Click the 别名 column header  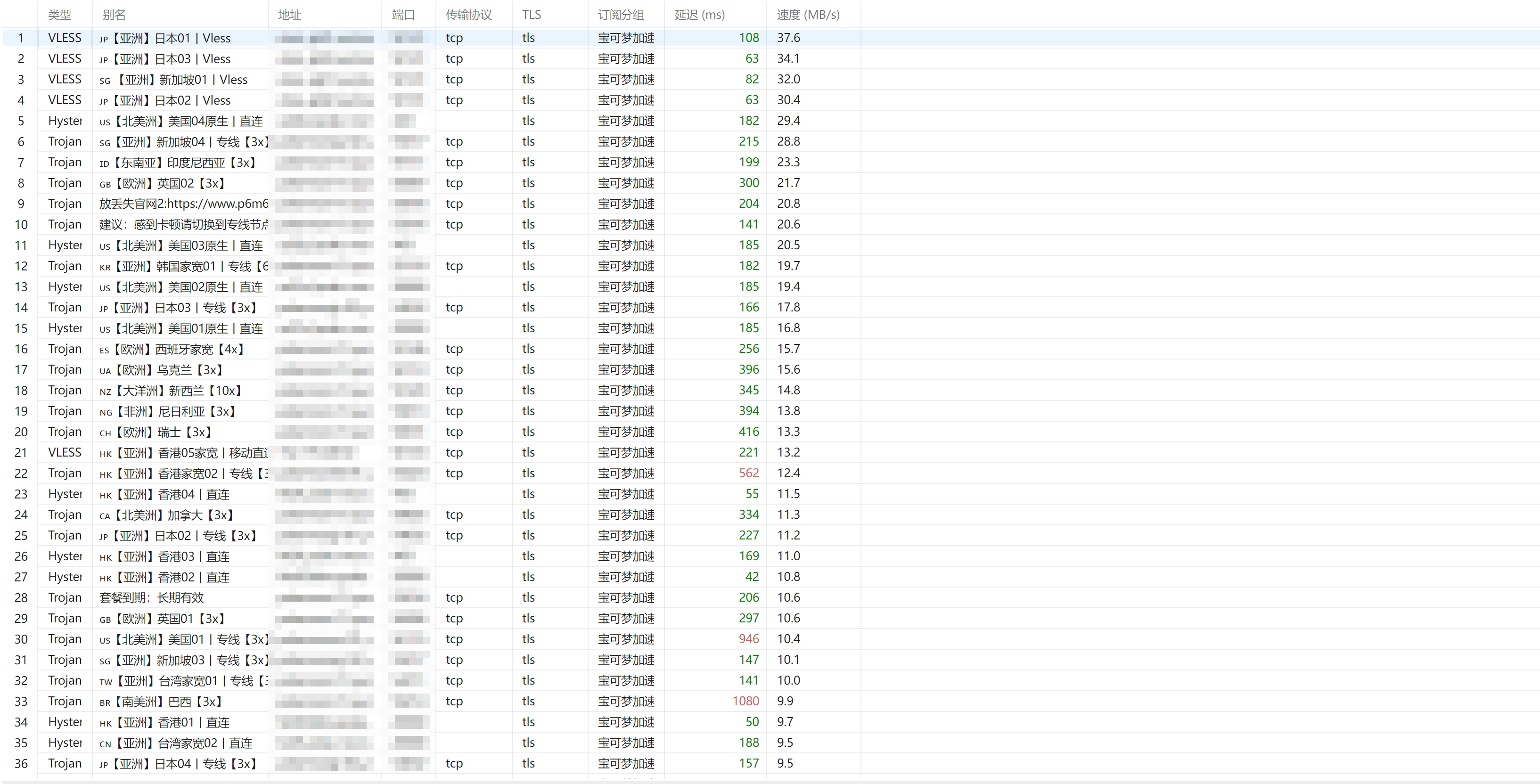tap(180, 14)
